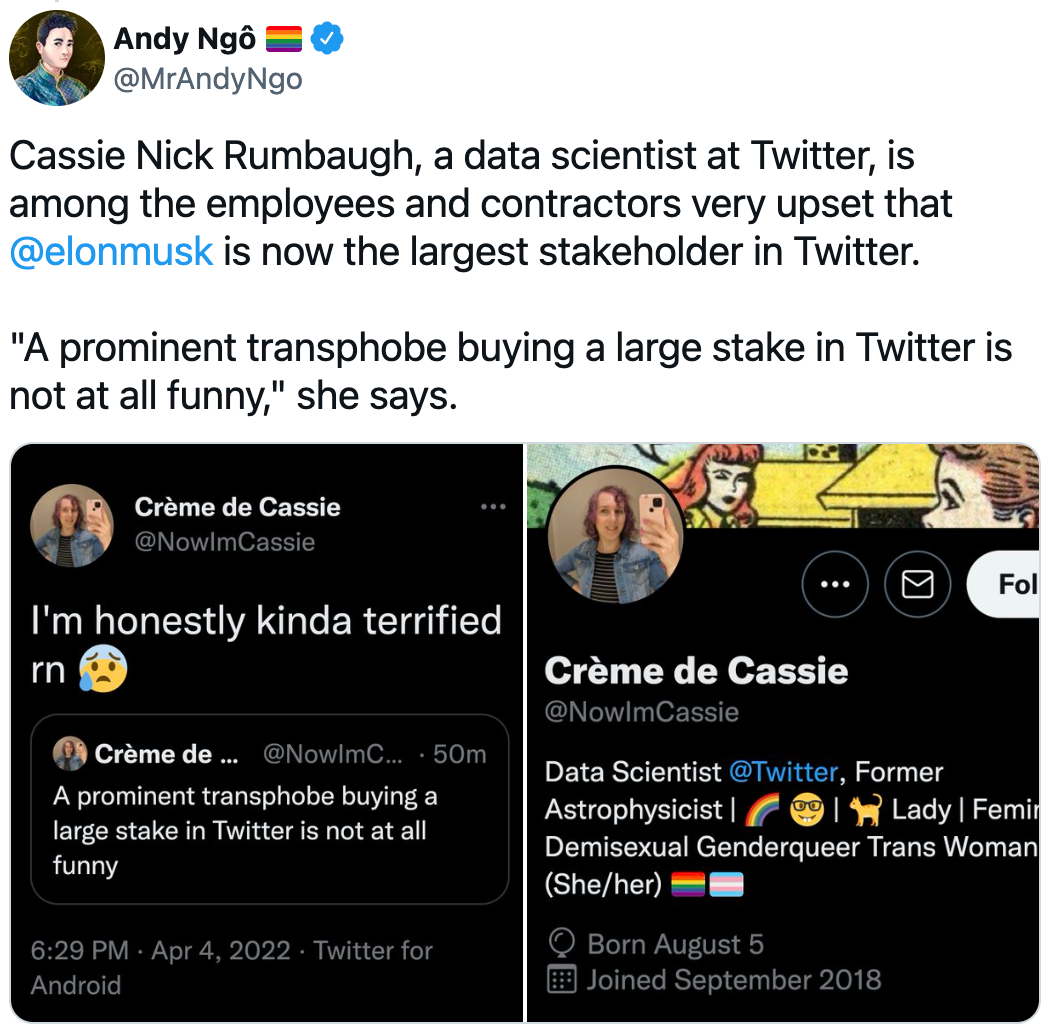Open three-dot menu on Cassie's tweet

(493, 507)
